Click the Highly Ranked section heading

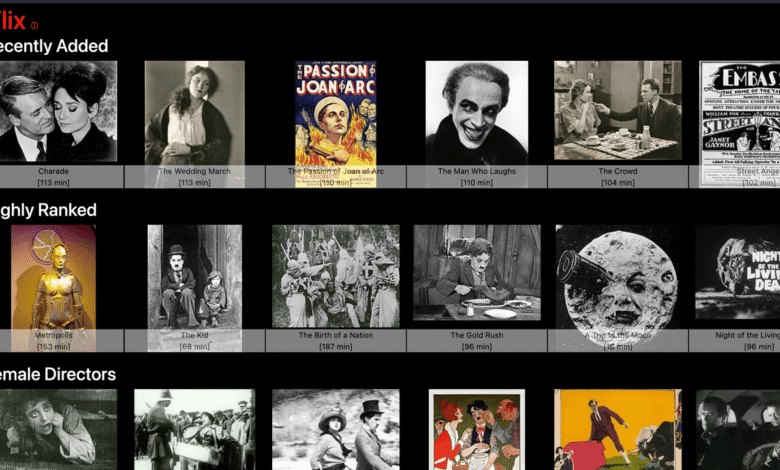(x=47, y=210)
